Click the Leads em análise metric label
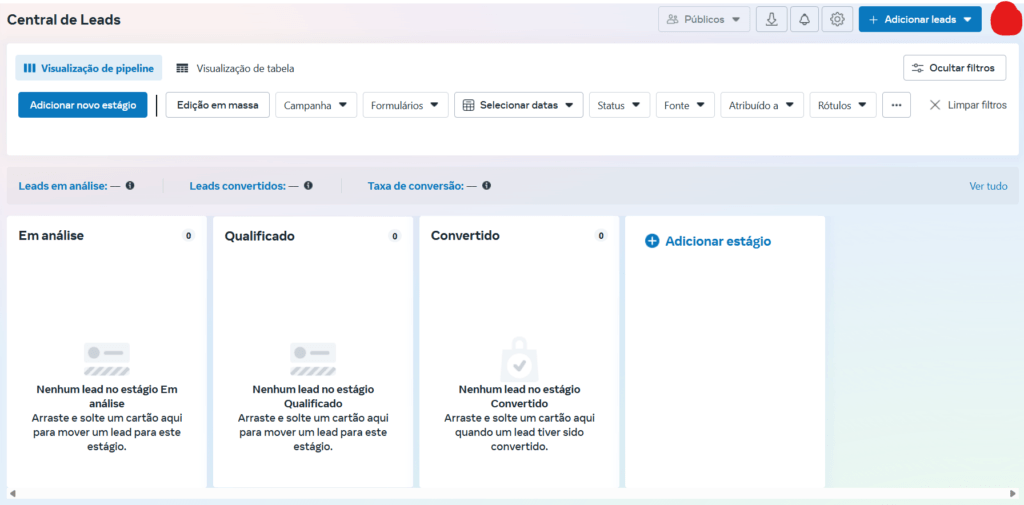This screenshot has height=505, width=1024. tap(63, 186)
